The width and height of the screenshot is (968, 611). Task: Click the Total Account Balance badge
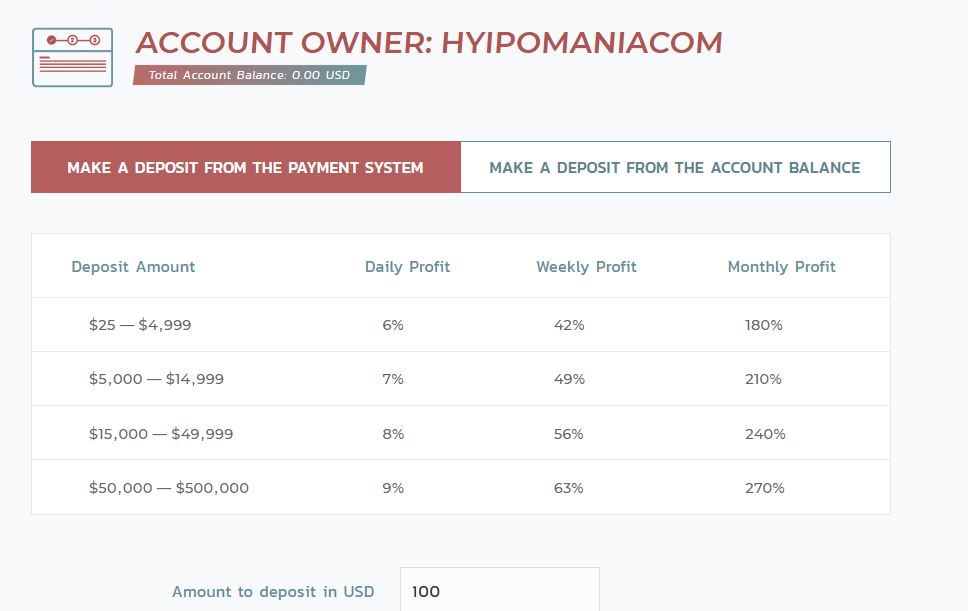(249, 75)
